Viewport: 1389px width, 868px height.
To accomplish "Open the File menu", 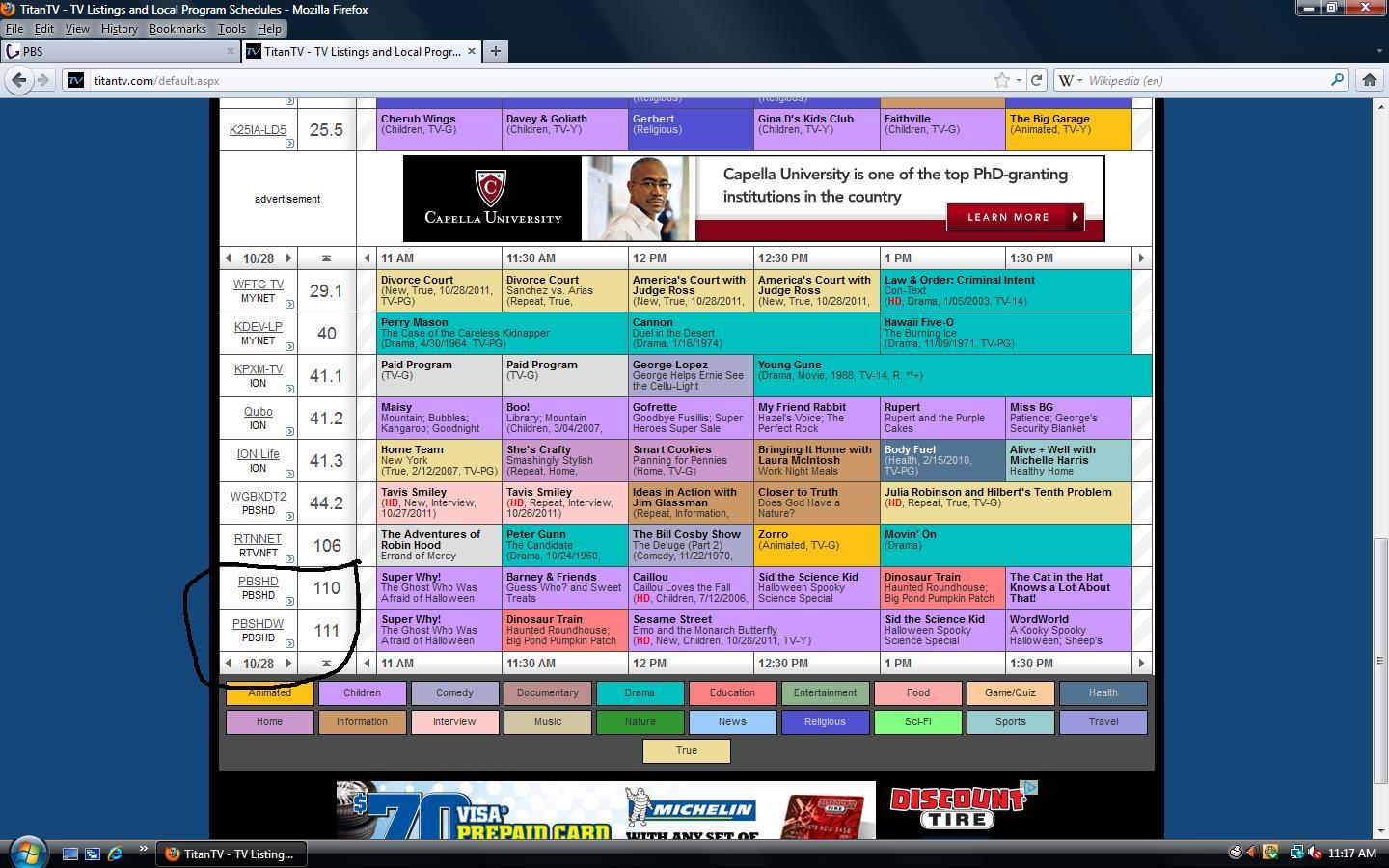I will coord(14,29).
